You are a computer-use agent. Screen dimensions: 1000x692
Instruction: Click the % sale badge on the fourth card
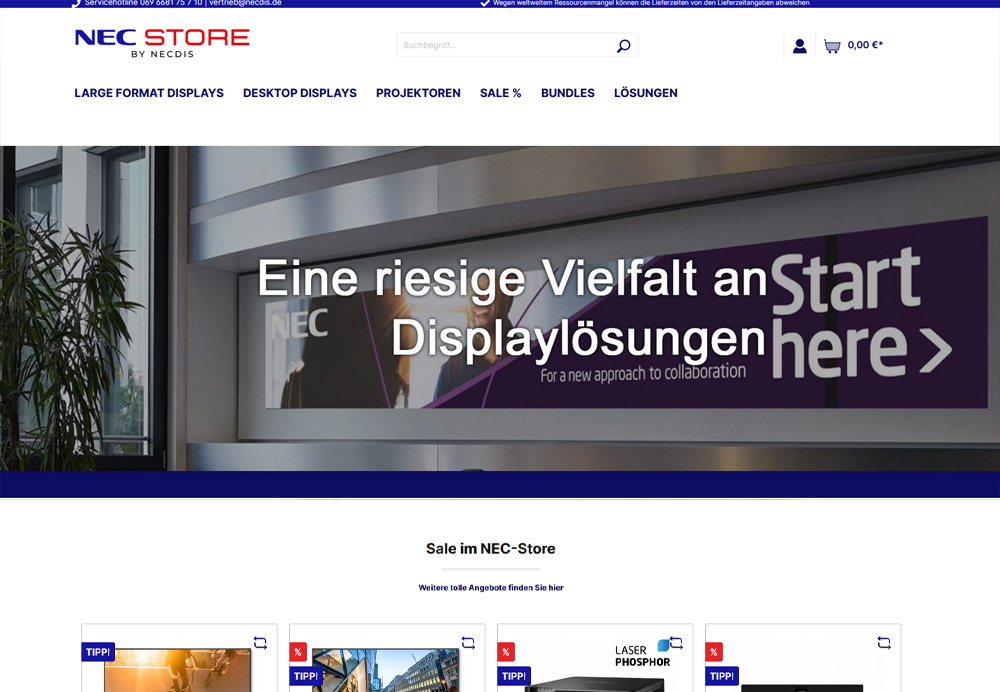tap(714, 652)
